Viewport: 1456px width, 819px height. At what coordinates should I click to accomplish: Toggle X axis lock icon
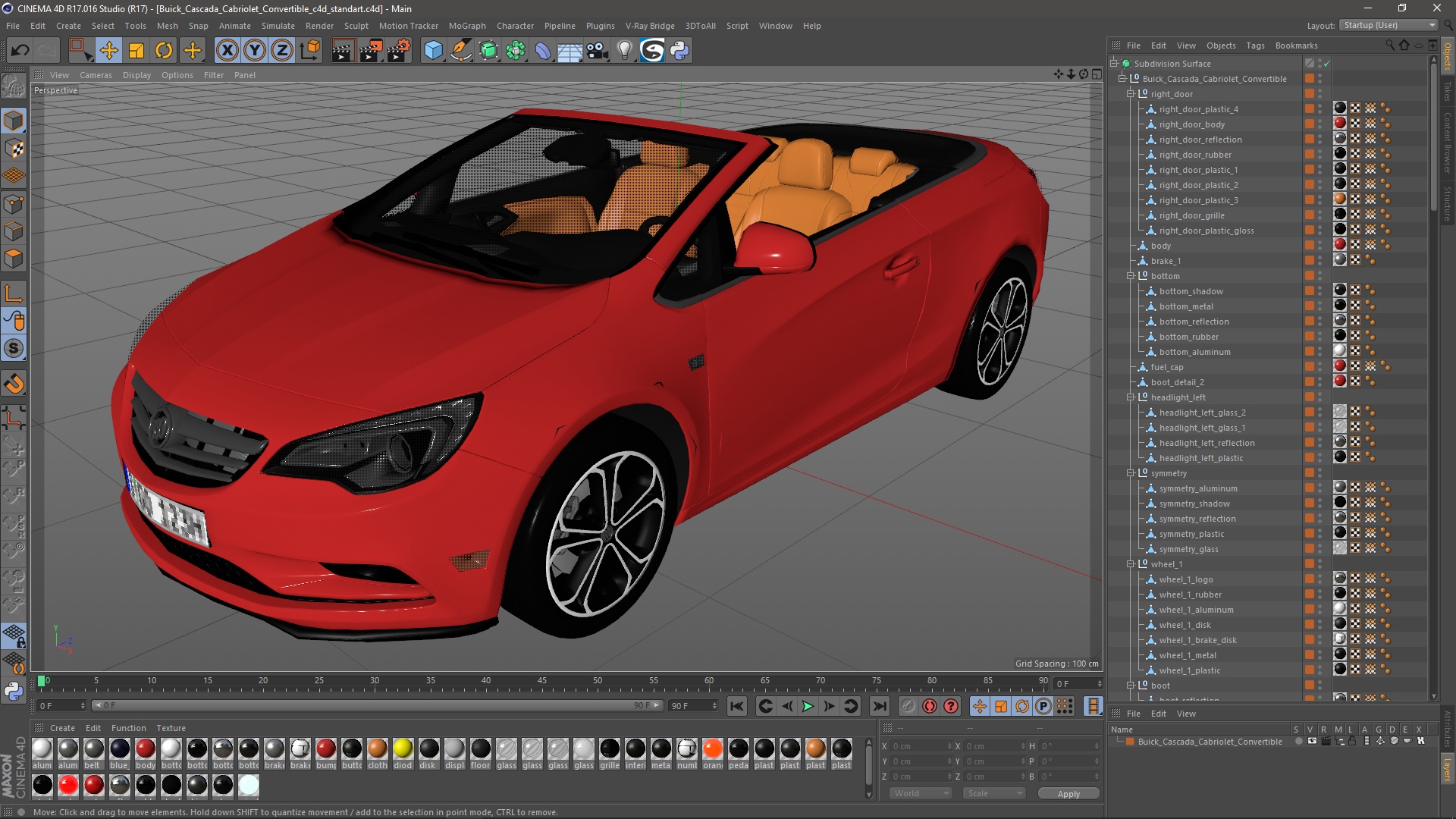coord(227,51)
